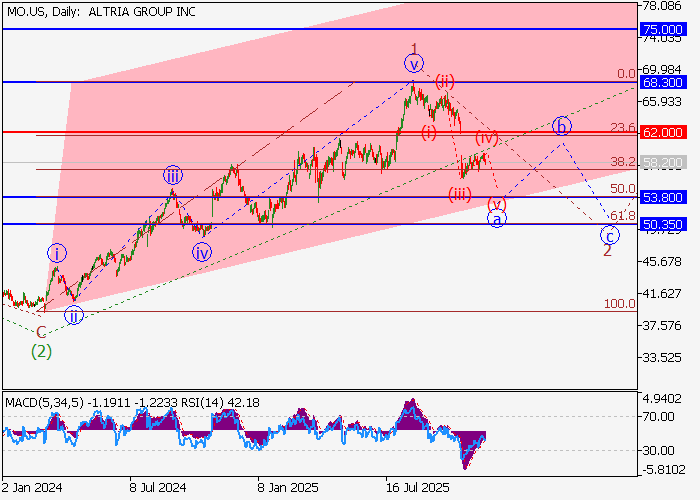
Task: Click the 38.2 Fibonacci level label
Action: (623, 162)
